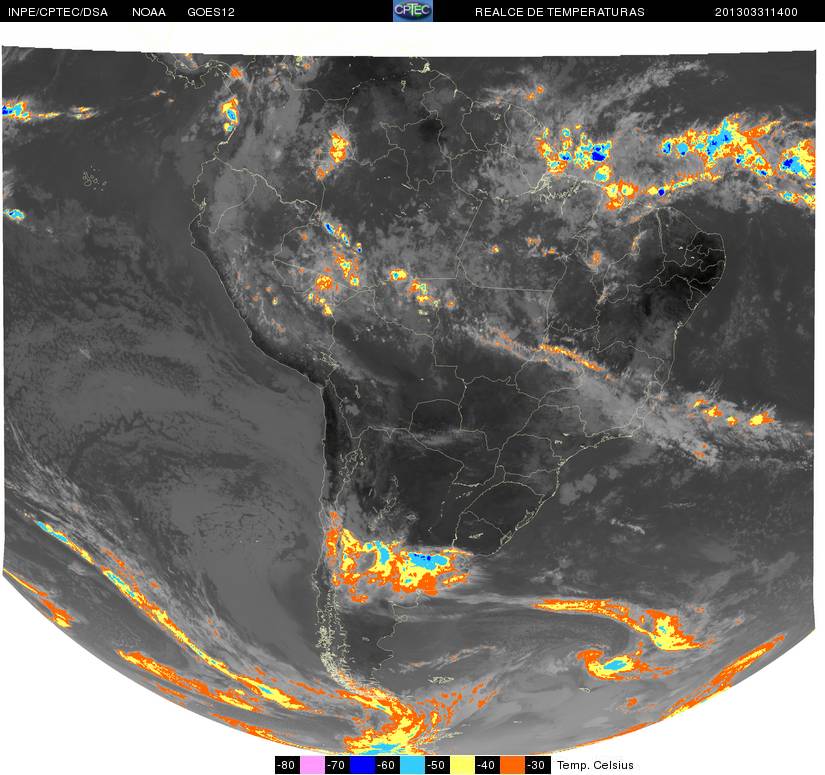Viewport: 825px width, 775px height.
Task: Click the Temp. Celsius legend label
Action: (595, 765)
